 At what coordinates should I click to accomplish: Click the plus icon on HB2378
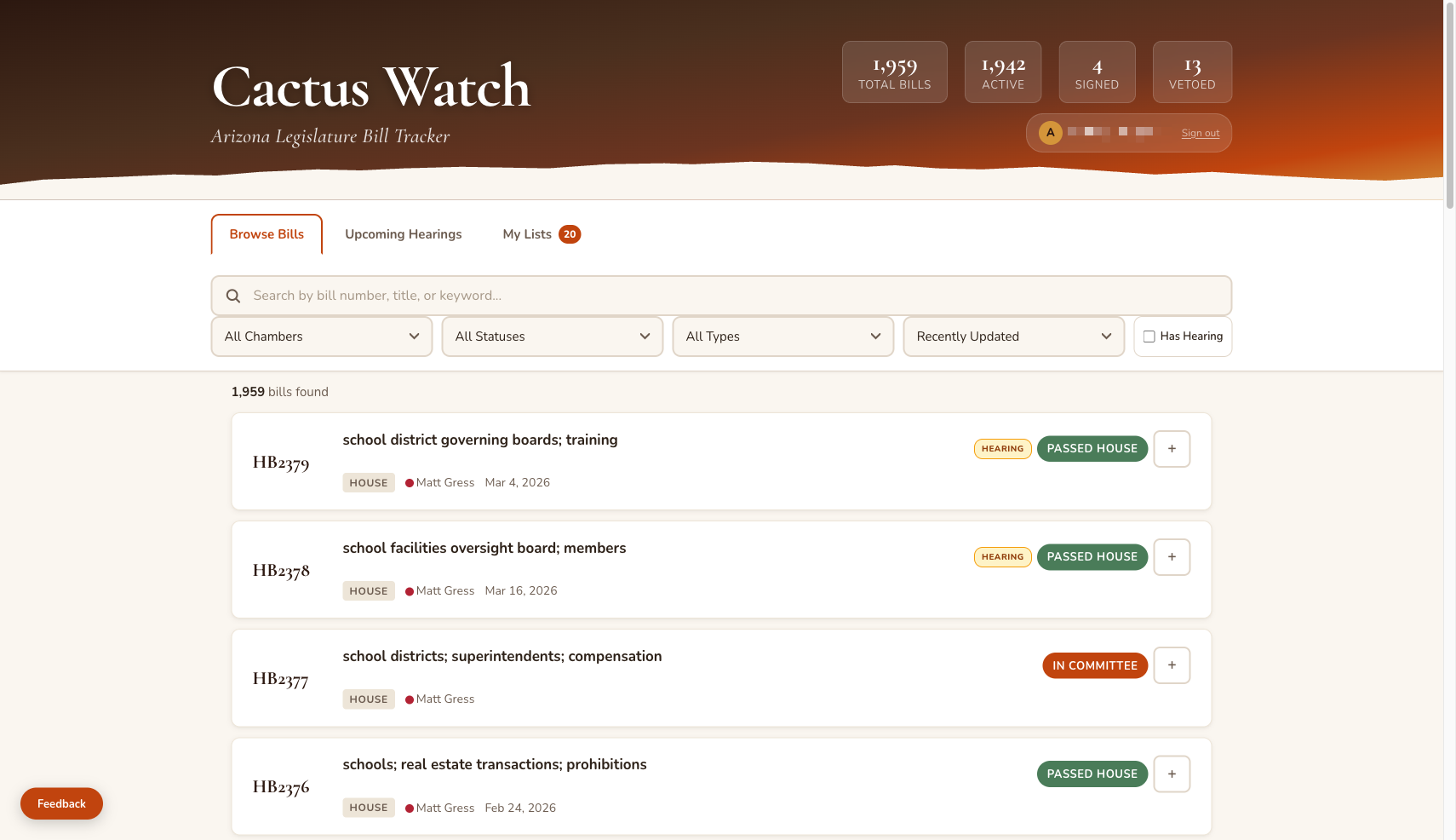coord(1172,557)
